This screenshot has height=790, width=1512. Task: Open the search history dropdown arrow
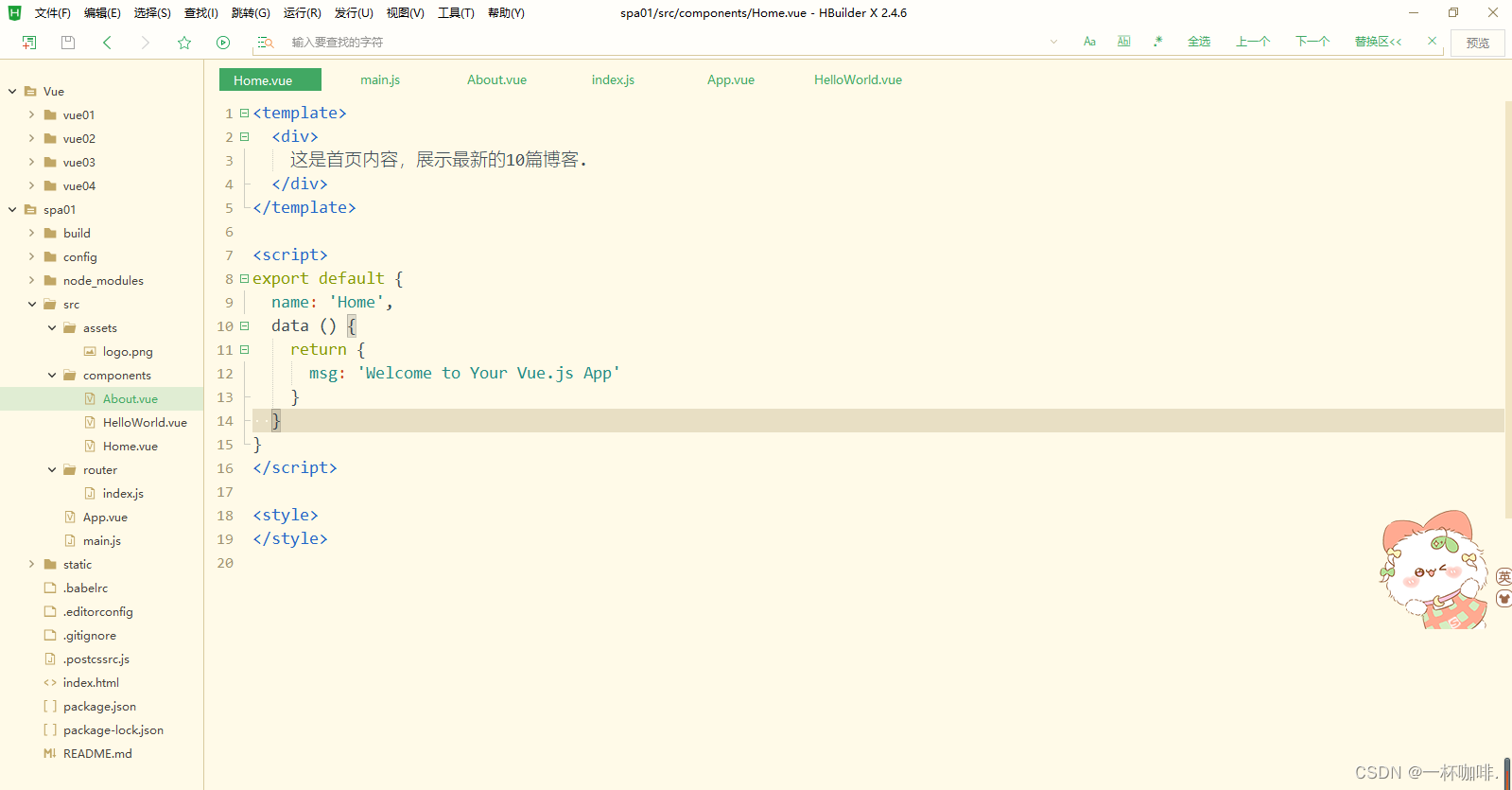pos(1053,42)
